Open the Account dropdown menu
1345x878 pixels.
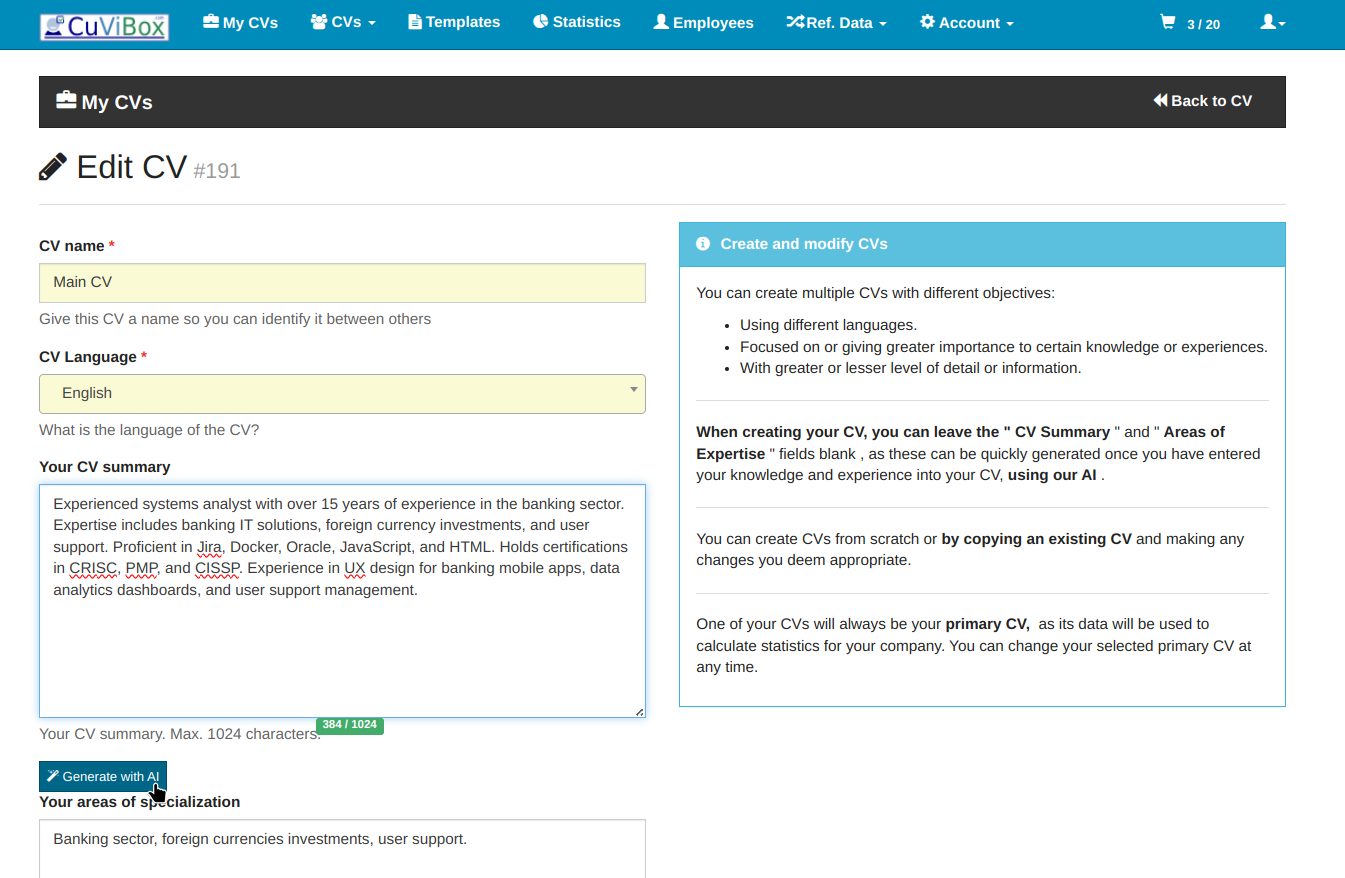tap(966, 22)
